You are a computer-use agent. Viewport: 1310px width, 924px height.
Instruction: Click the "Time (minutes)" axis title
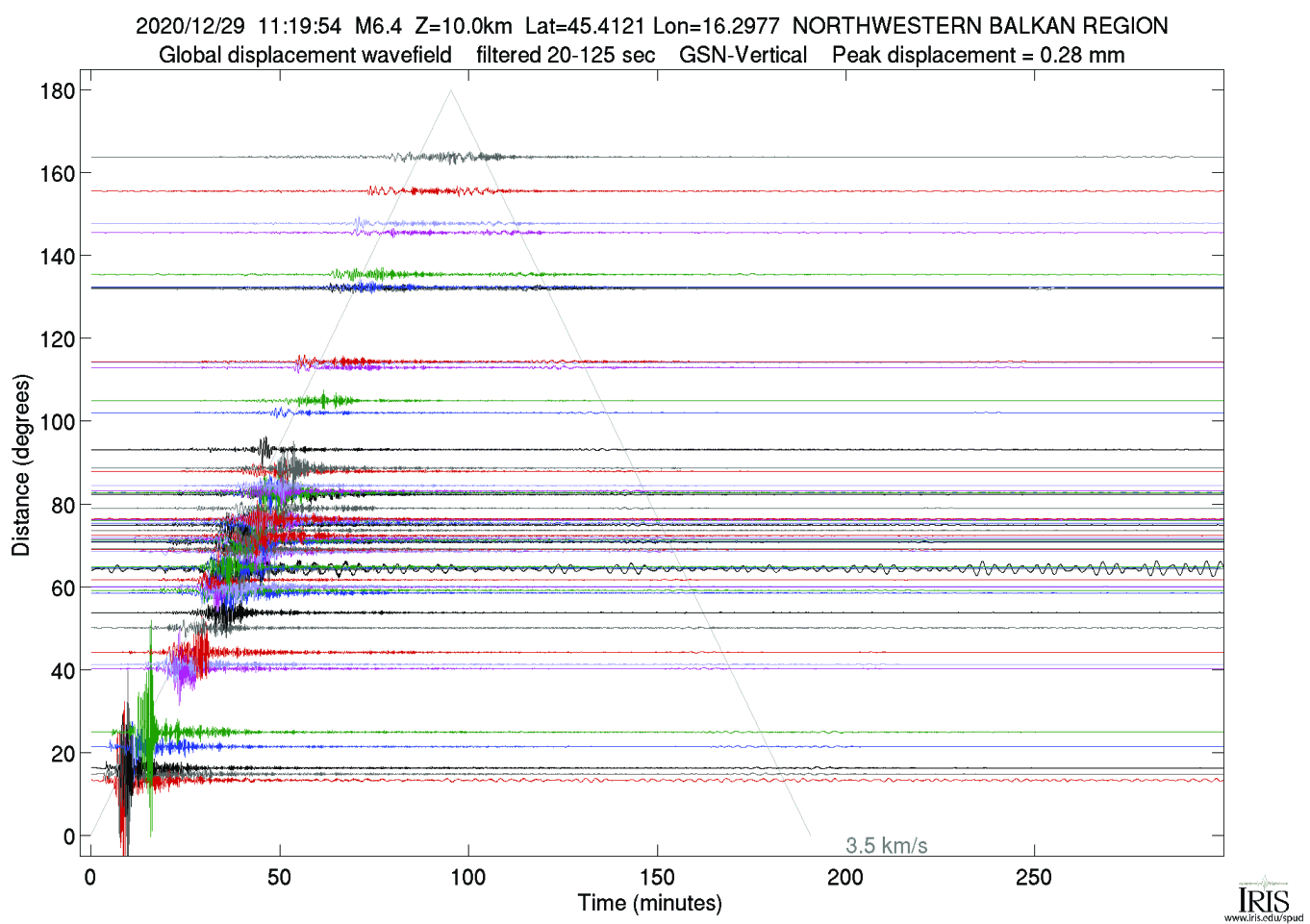(649, 903)
